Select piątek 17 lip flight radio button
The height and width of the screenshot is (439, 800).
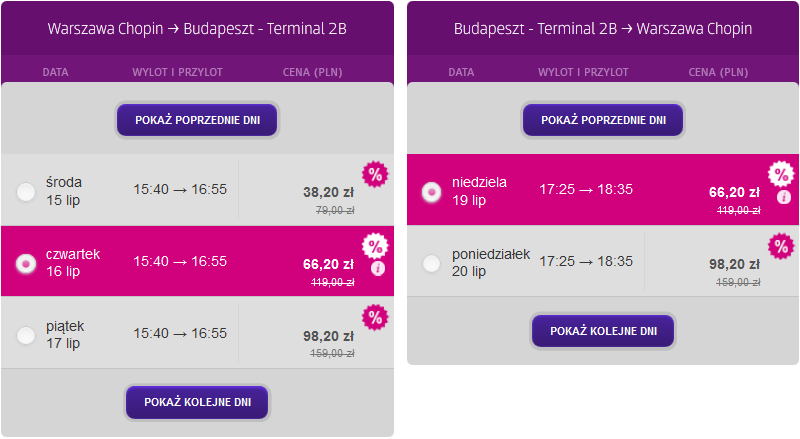[26, 335]
